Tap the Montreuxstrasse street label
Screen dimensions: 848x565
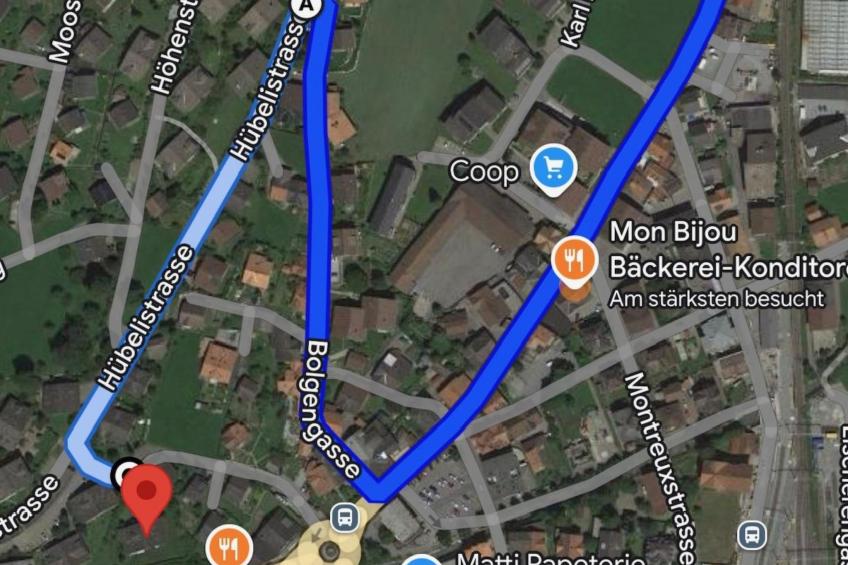point(659,469)
